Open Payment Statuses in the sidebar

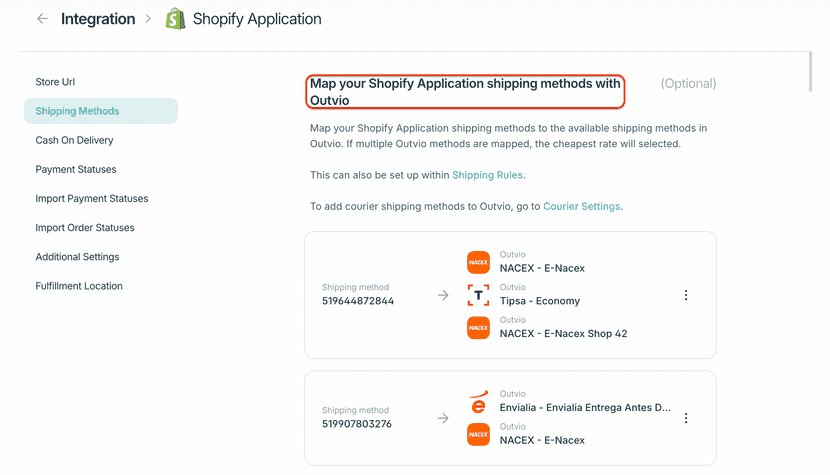pos(75,170)
